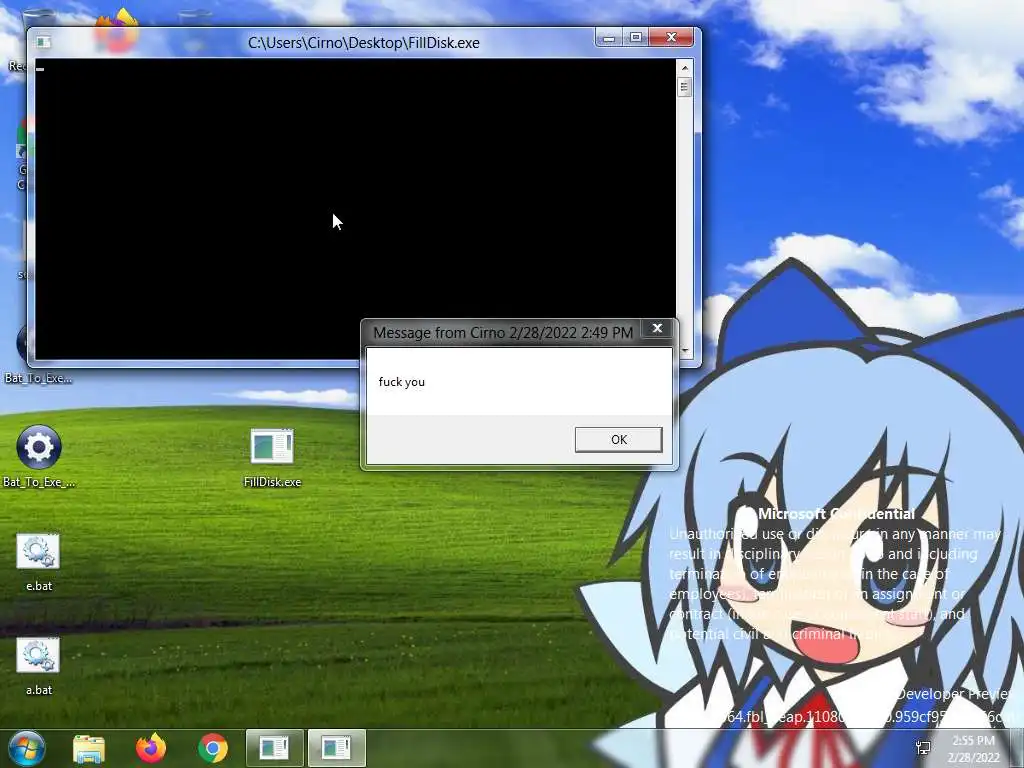Click the a.bat file name label
1024x768 pixels.
pos(39,690)
